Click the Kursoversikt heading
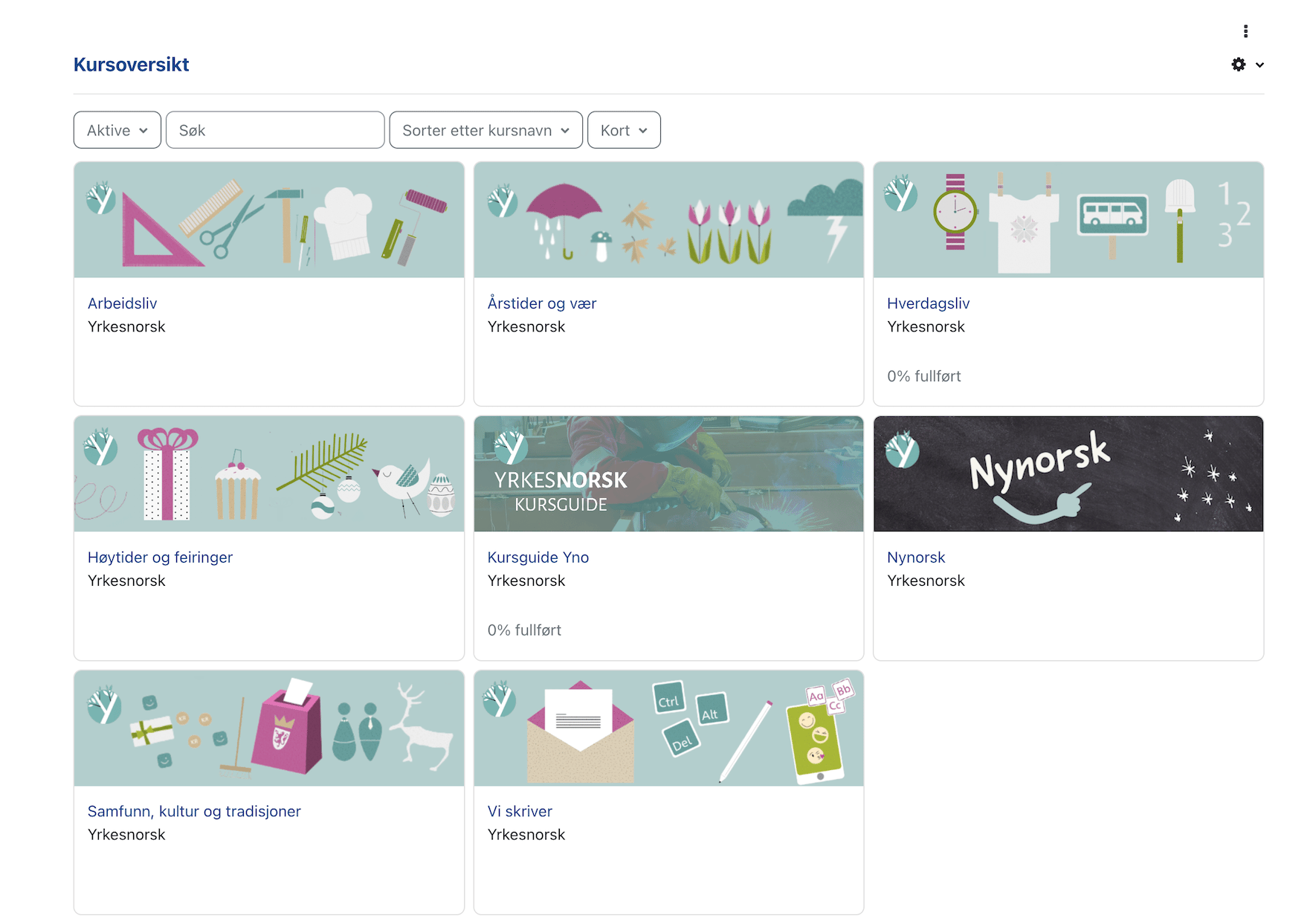This screenshot has height=924, width=1313. pyautogui.click(x=132, y=65)
